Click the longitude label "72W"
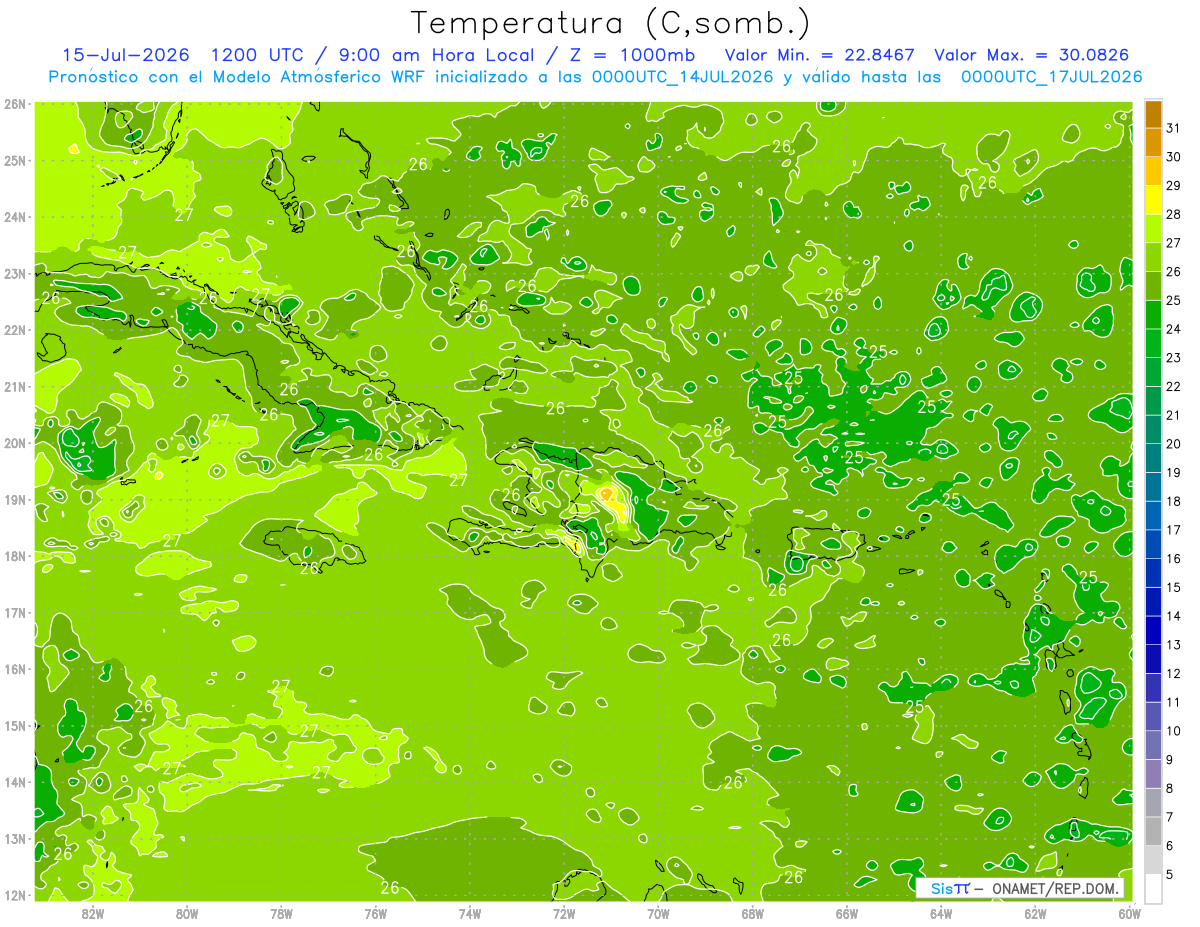Screen dimensions: 1200x927 coord(564,913)
